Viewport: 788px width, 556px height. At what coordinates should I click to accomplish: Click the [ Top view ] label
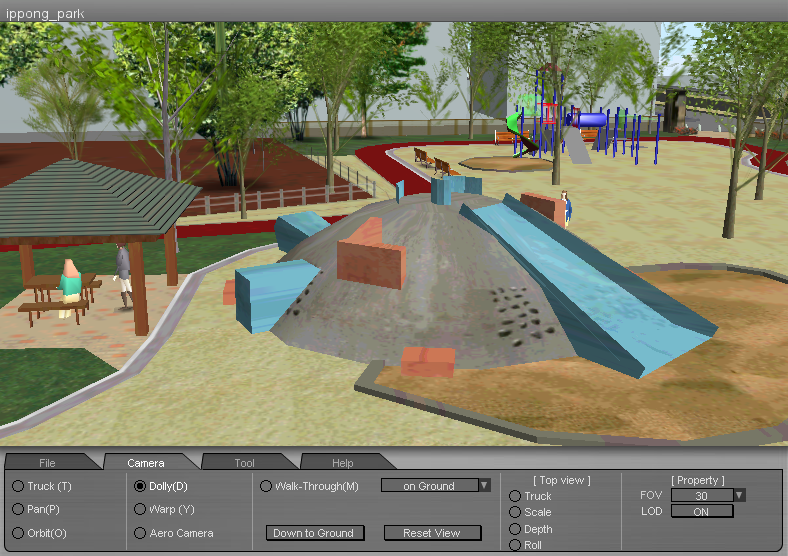coord(562,480)
